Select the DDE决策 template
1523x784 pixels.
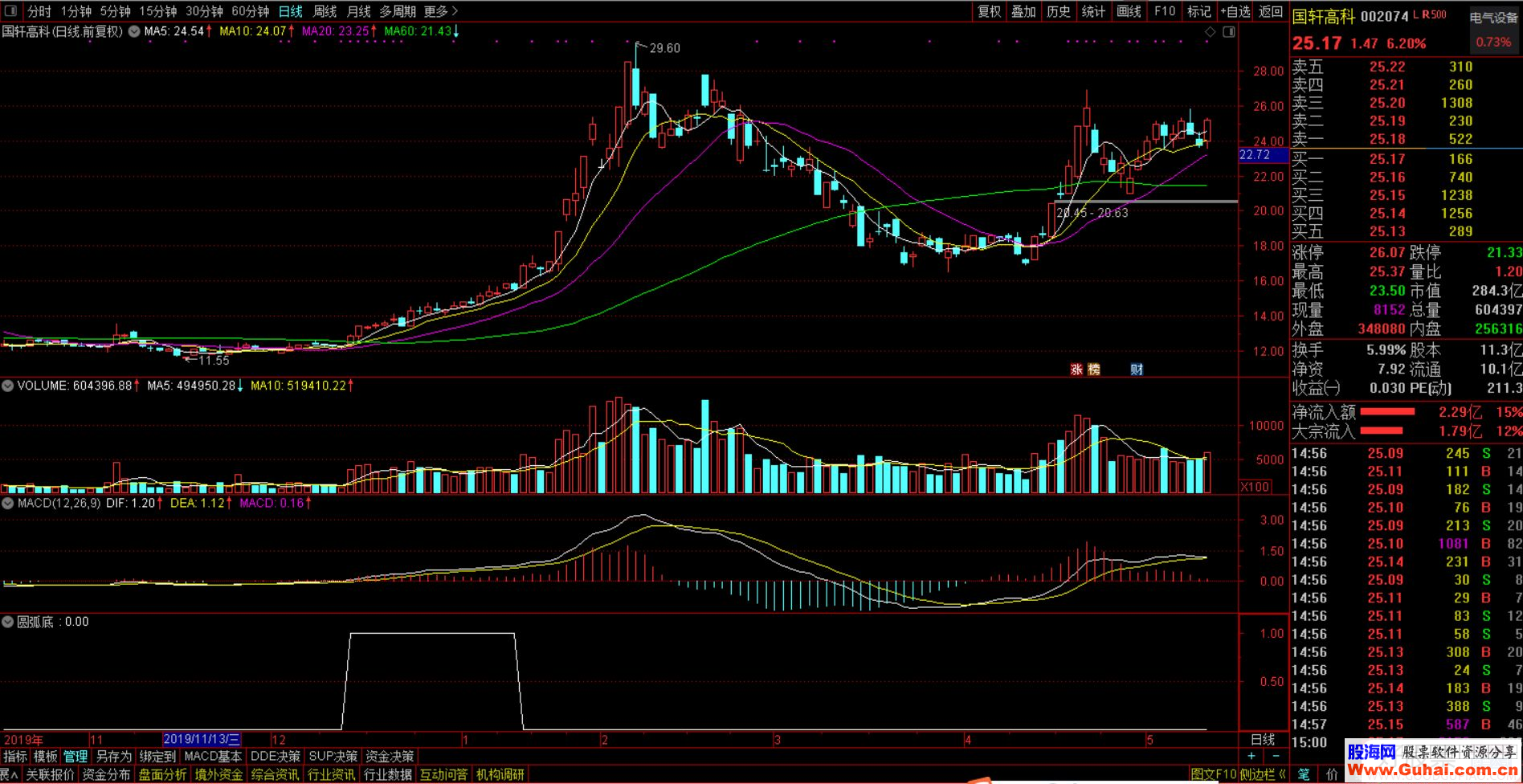[x=276, y=757]
